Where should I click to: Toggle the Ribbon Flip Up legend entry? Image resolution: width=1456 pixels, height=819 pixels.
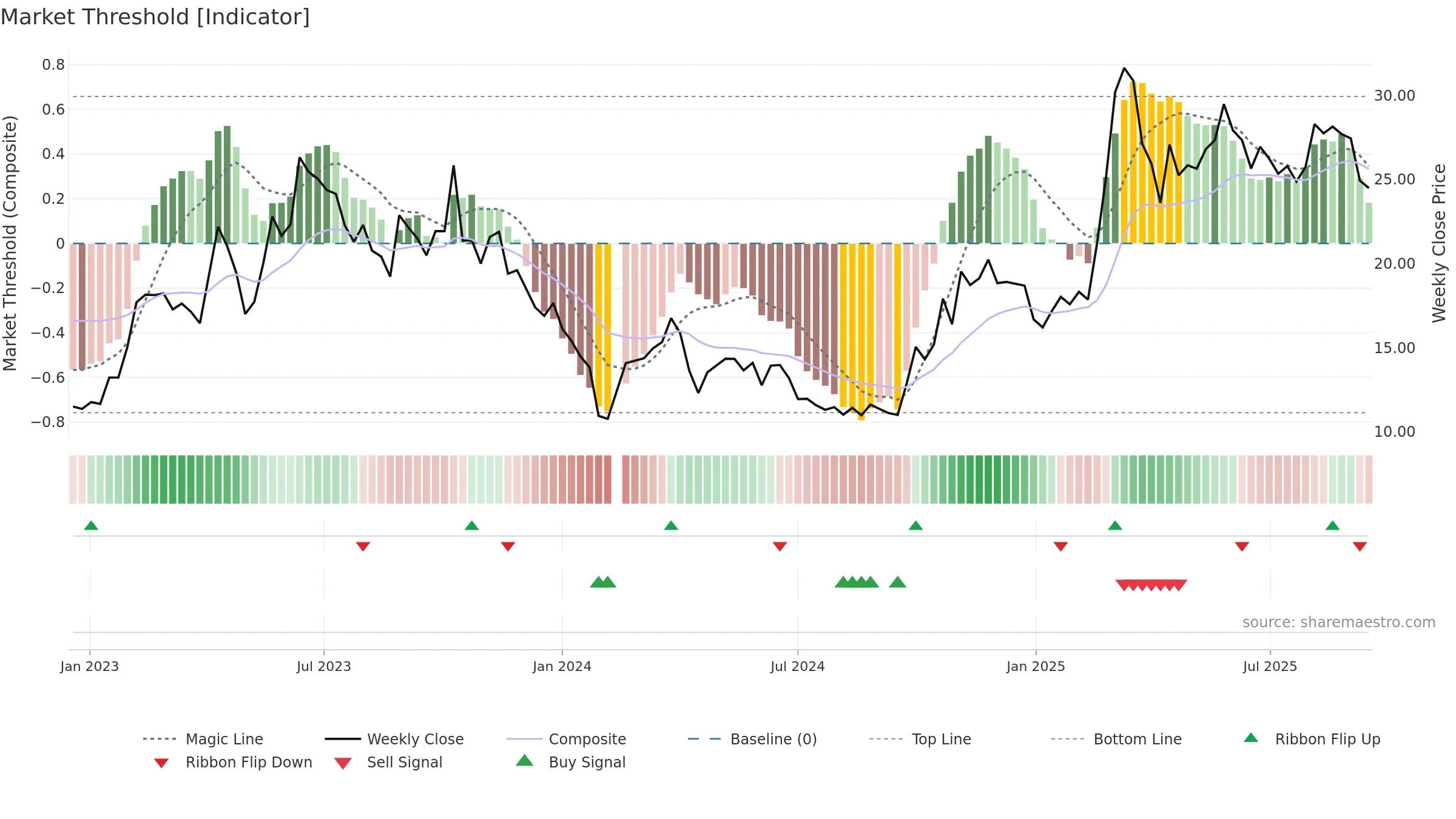click(x=1312, y=739)
